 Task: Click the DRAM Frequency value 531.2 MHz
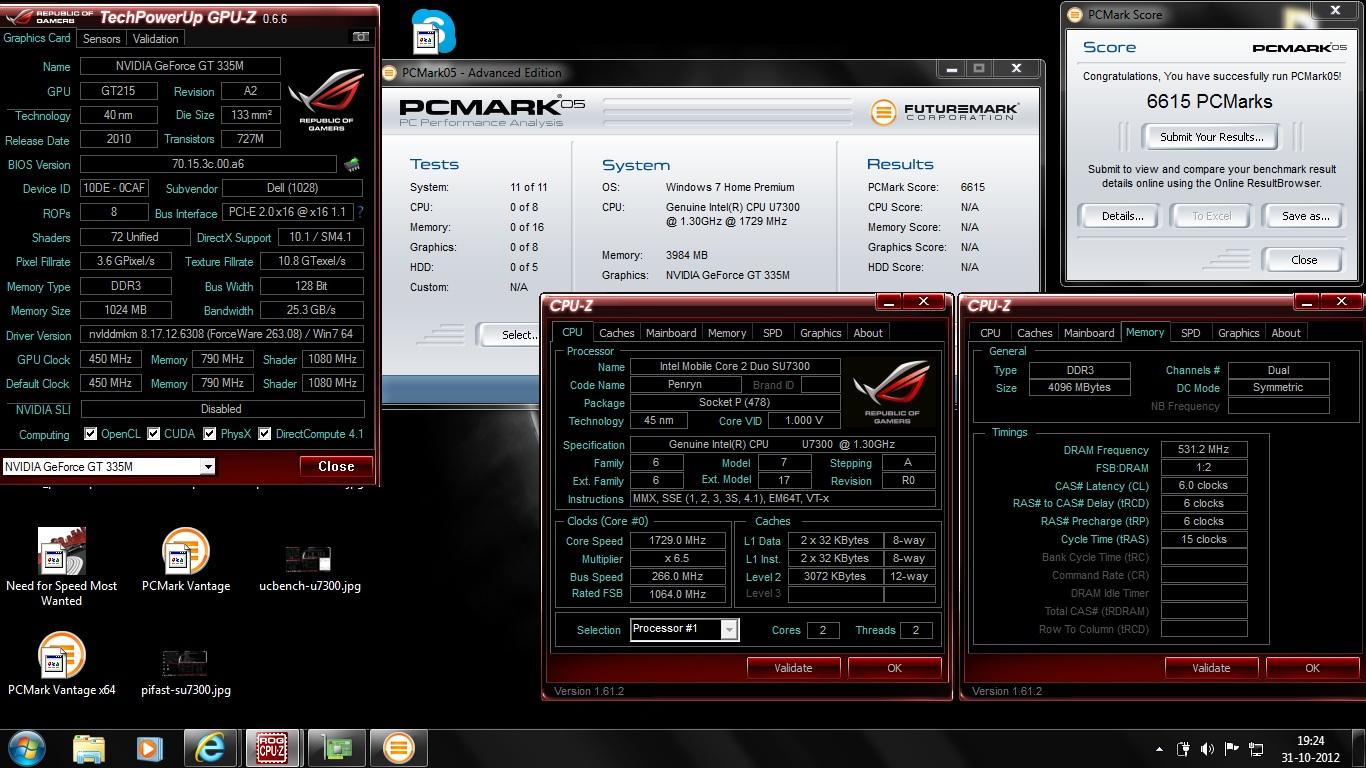coord(1204,450)
